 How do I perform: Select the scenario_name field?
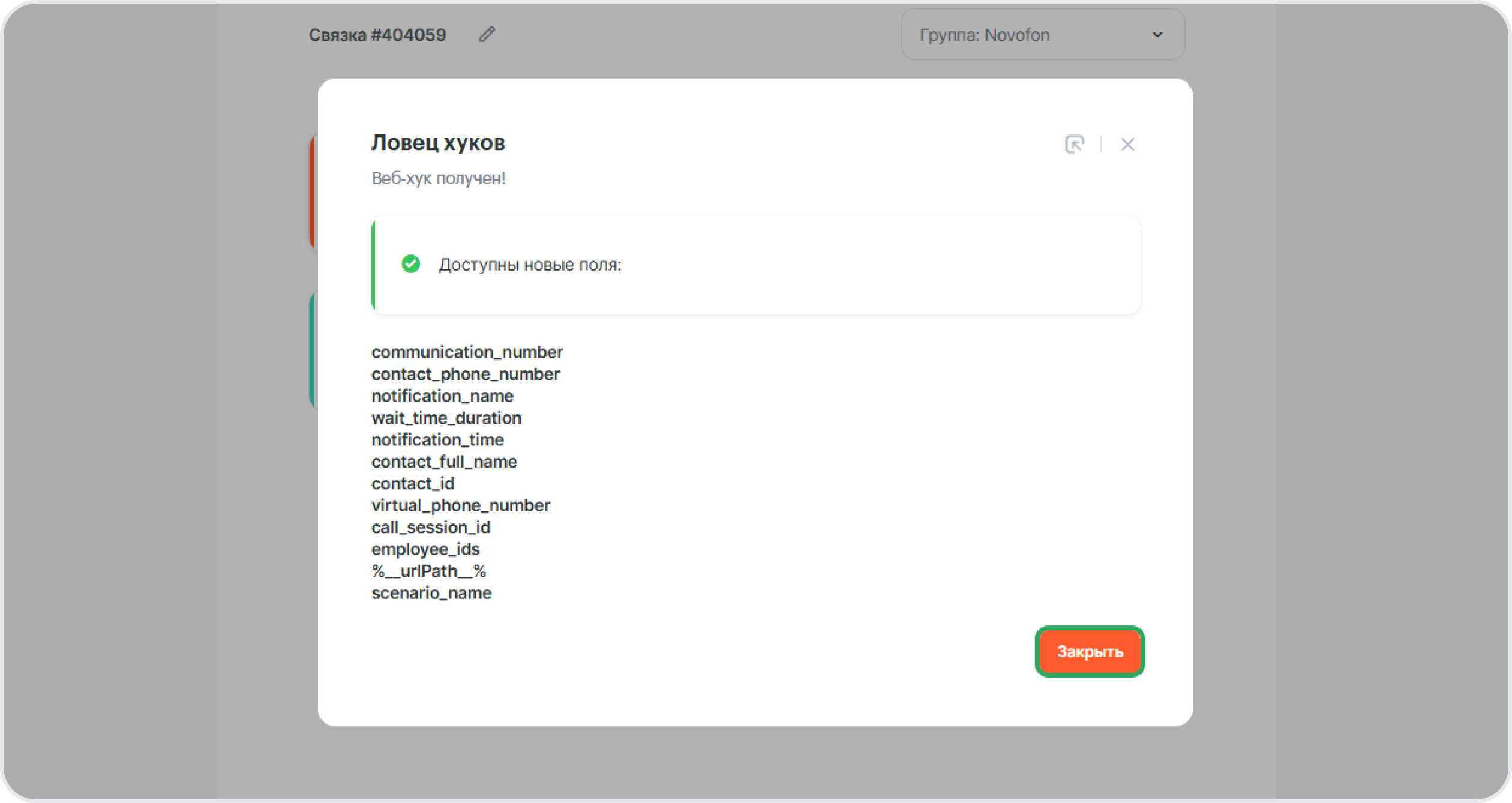[x=431, y=594]
